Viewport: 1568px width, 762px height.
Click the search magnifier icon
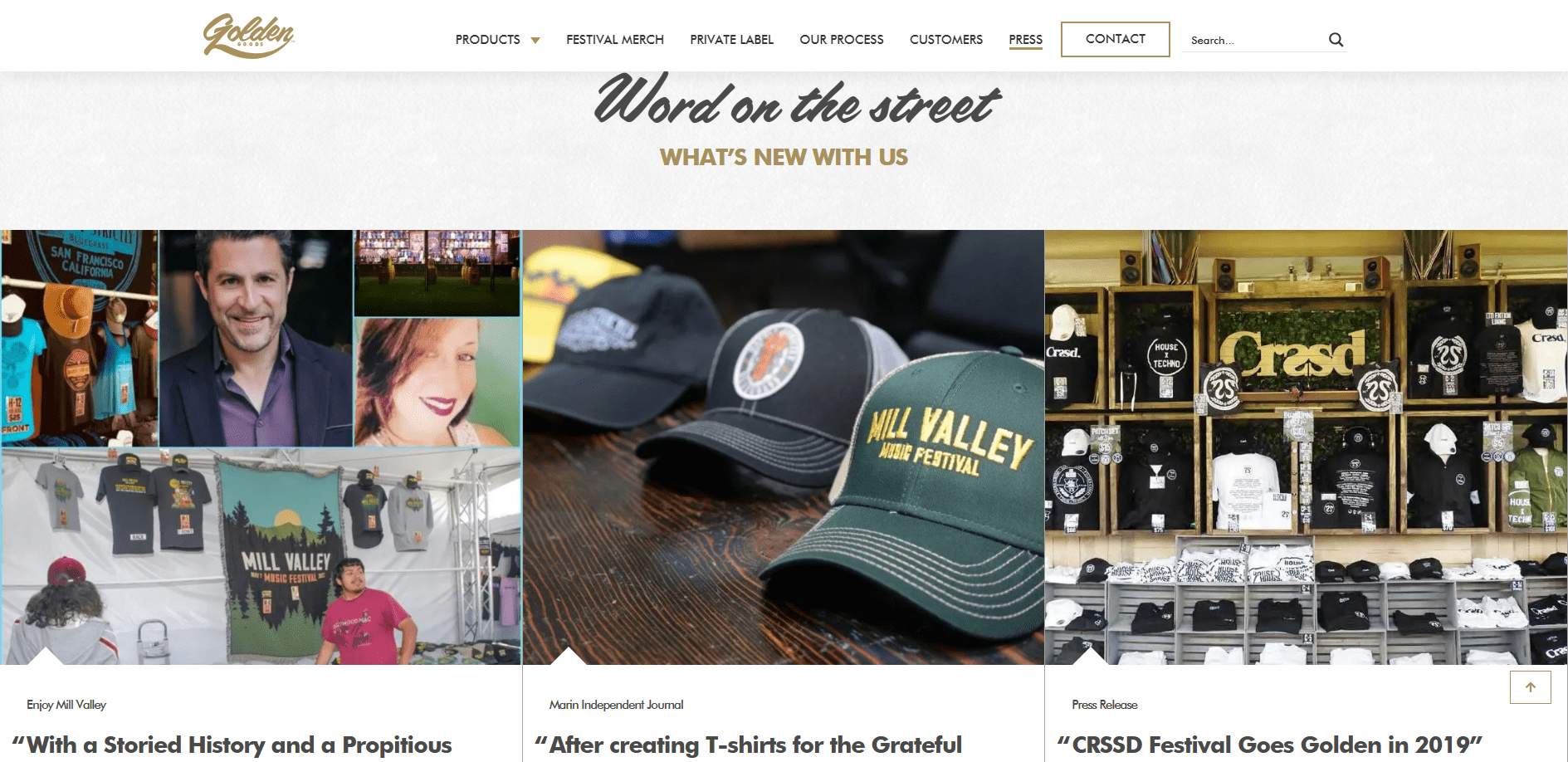(1336, 40)
